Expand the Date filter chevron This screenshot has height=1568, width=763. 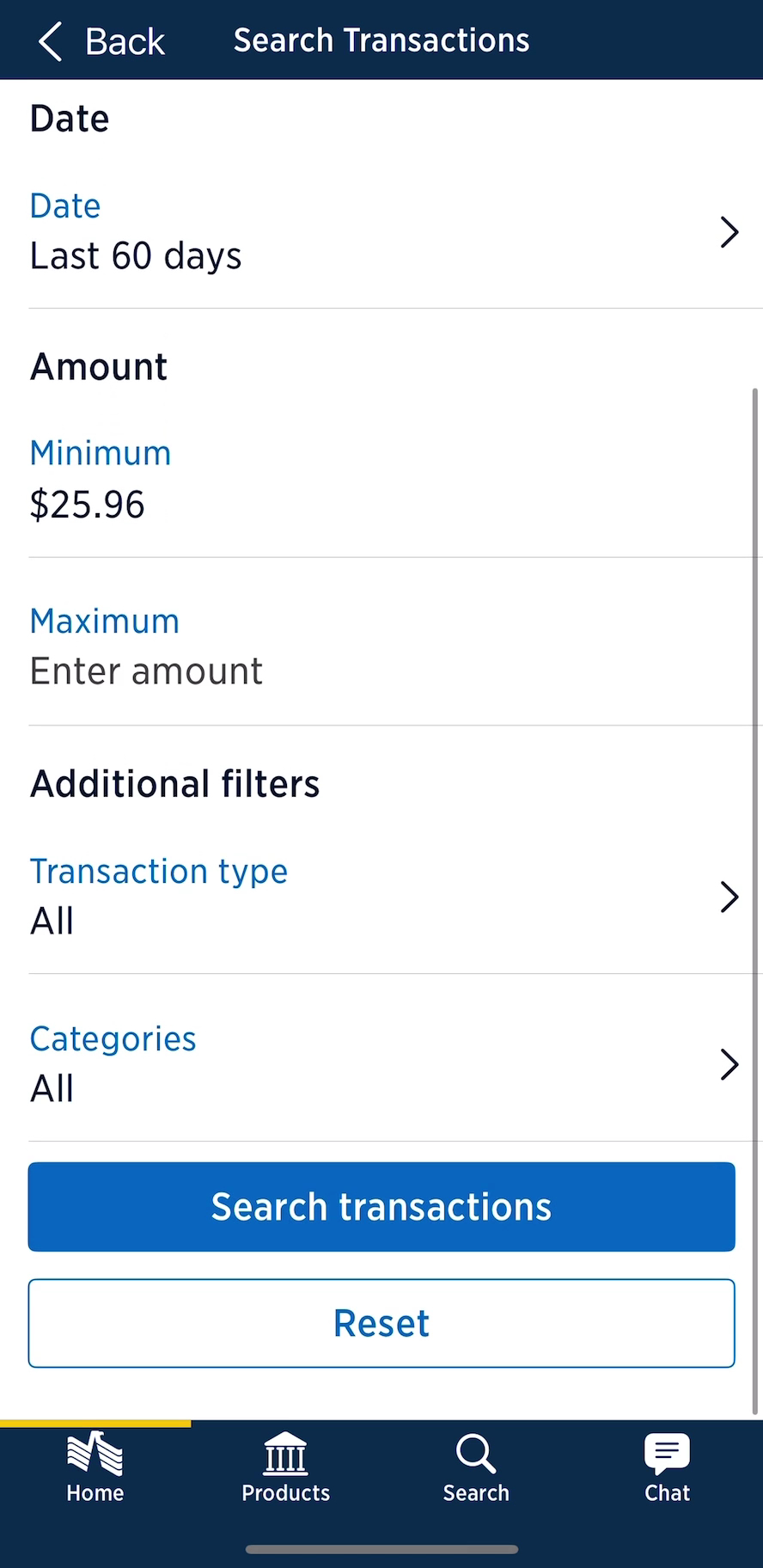coord(729,232)
